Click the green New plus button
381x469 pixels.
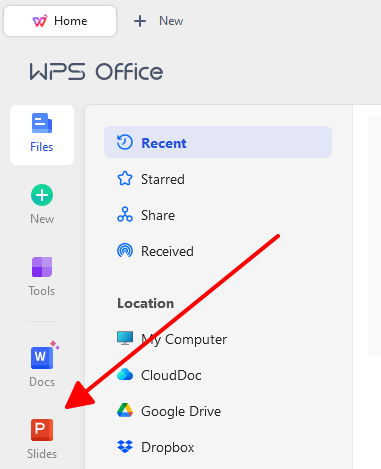42,195
